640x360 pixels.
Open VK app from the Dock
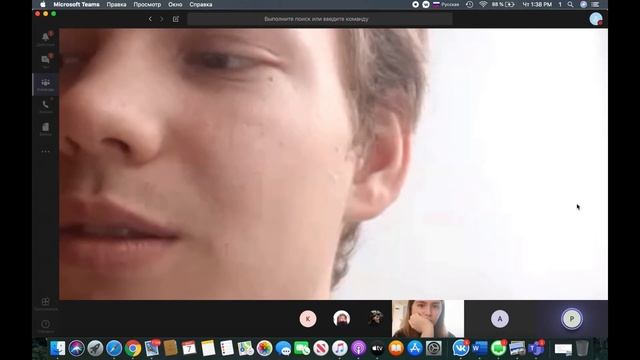[460, 348]
